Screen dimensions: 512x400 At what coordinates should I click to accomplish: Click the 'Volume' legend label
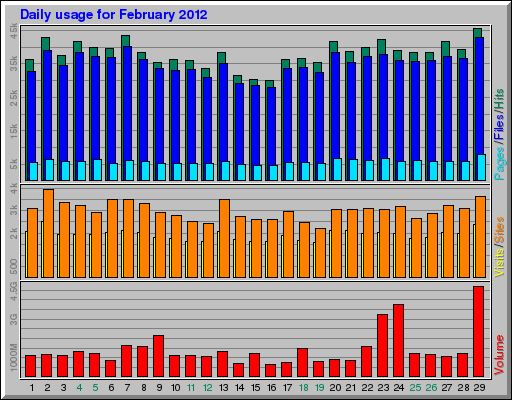pyautogui.click(x=499, y=355)
